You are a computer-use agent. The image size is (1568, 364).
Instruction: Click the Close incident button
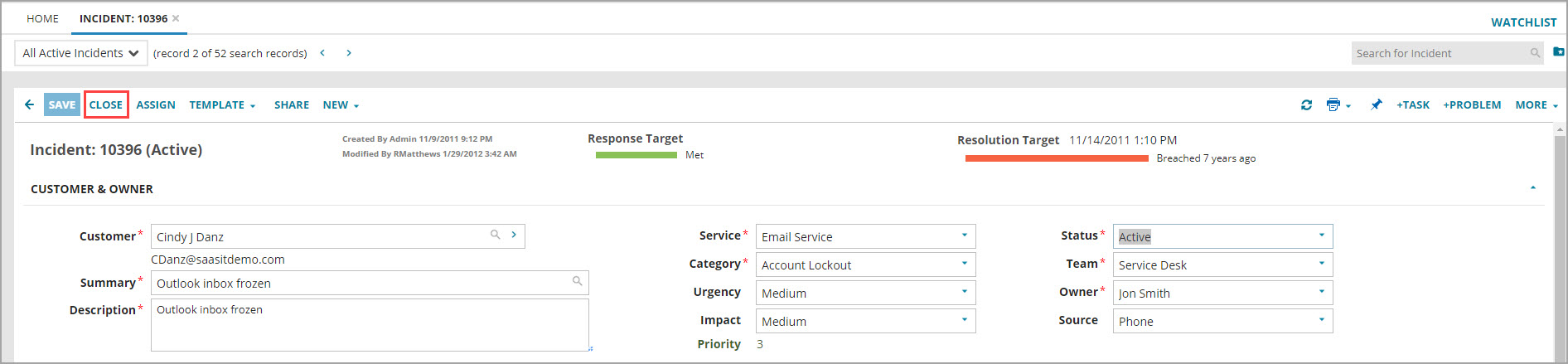(106, 104)
